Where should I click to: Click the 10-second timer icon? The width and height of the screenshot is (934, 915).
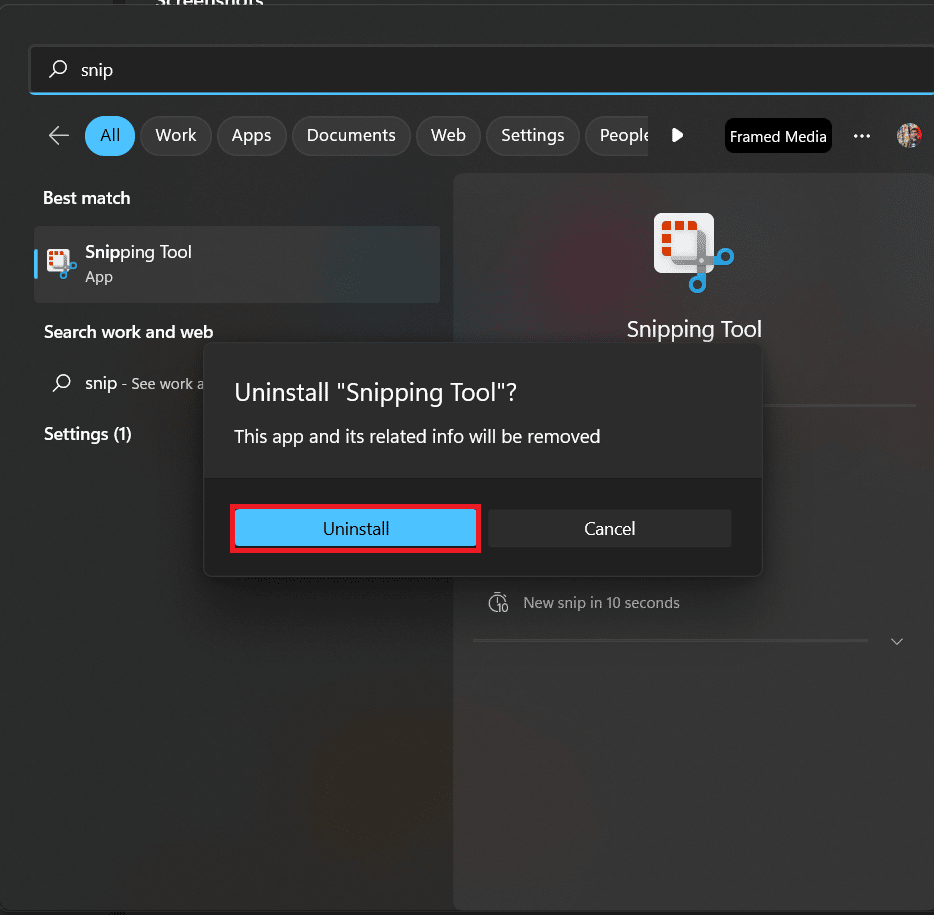499,603
